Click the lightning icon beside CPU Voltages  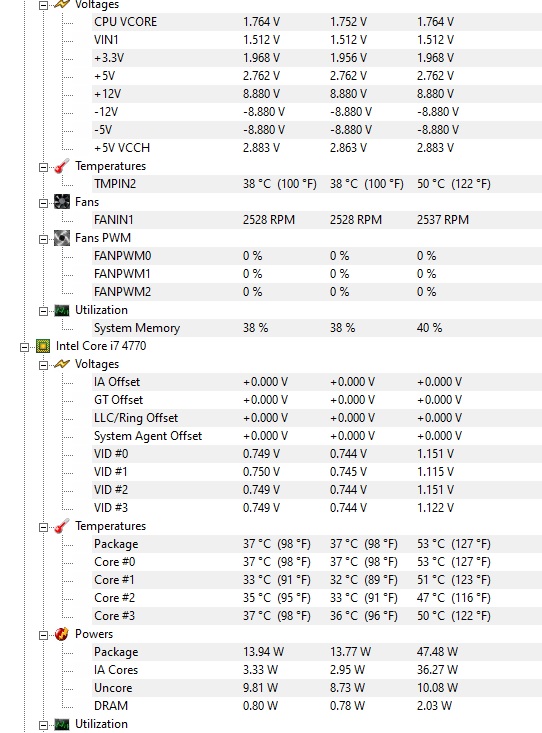pos(62,364)
